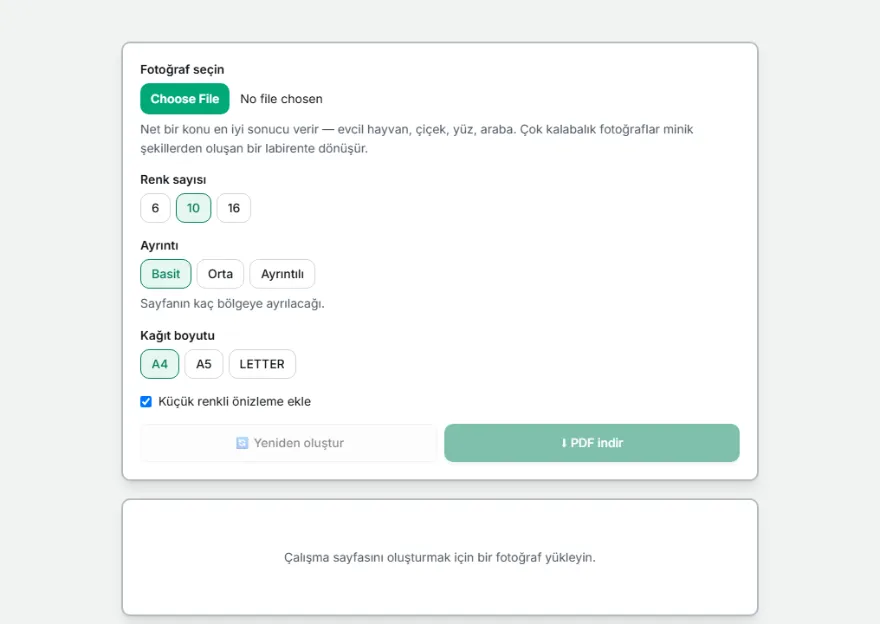This screenshot has width=880, height=624.
Task: Select A5 paper size
Action: pos(204,364)
